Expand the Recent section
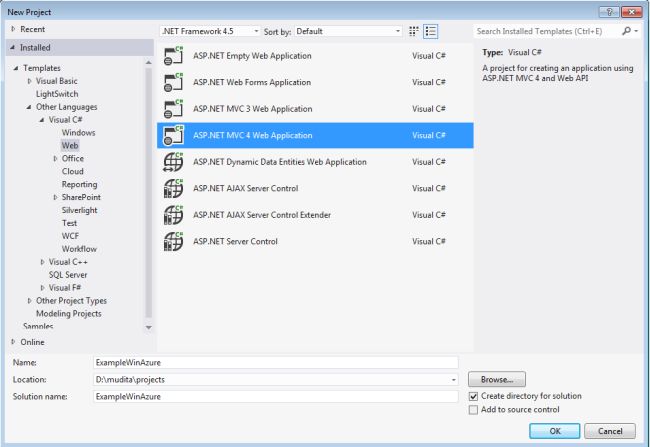Screen dimensions: 650x447 point(13,29)
